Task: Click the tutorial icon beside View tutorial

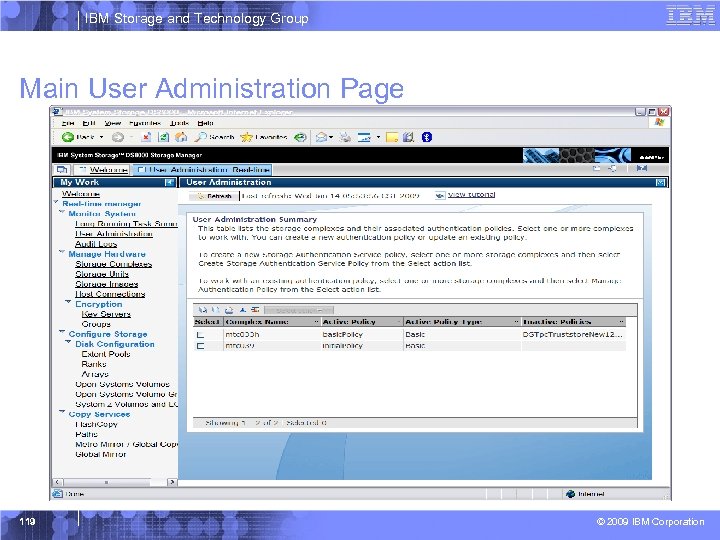Action: point(440,196)
